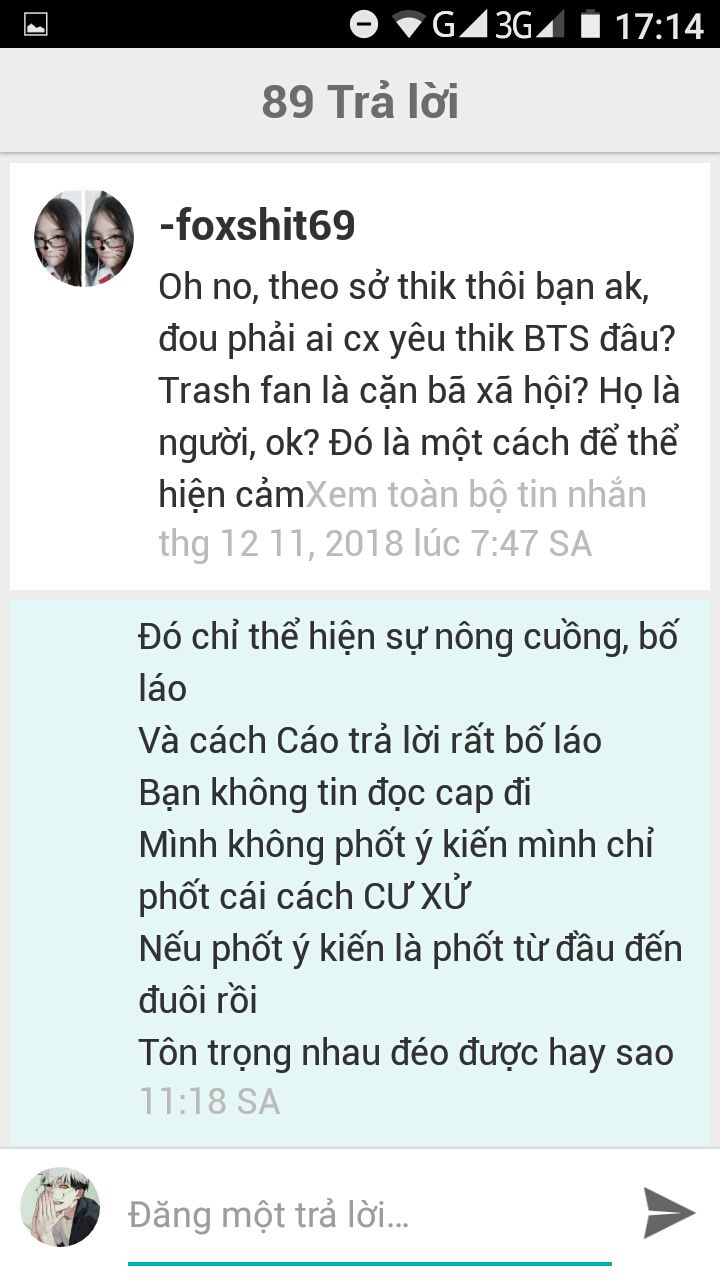This screenshot has width=720, height=1280.
Task: Tap reply line "Tôn trọng nhau"
Action: click(406, 1052)
